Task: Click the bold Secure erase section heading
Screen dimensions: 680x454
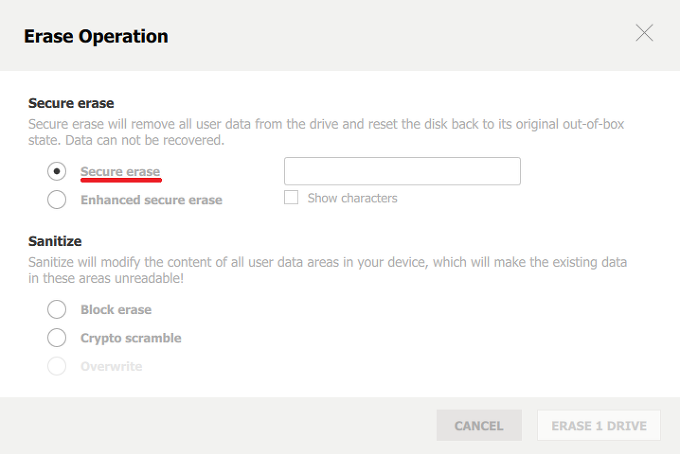Action: tap(71, 103)
